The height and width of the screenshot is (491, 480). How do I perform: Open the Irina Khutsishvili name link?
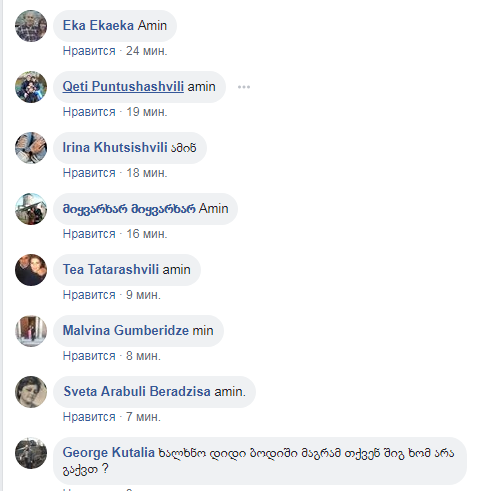point(115,147)
